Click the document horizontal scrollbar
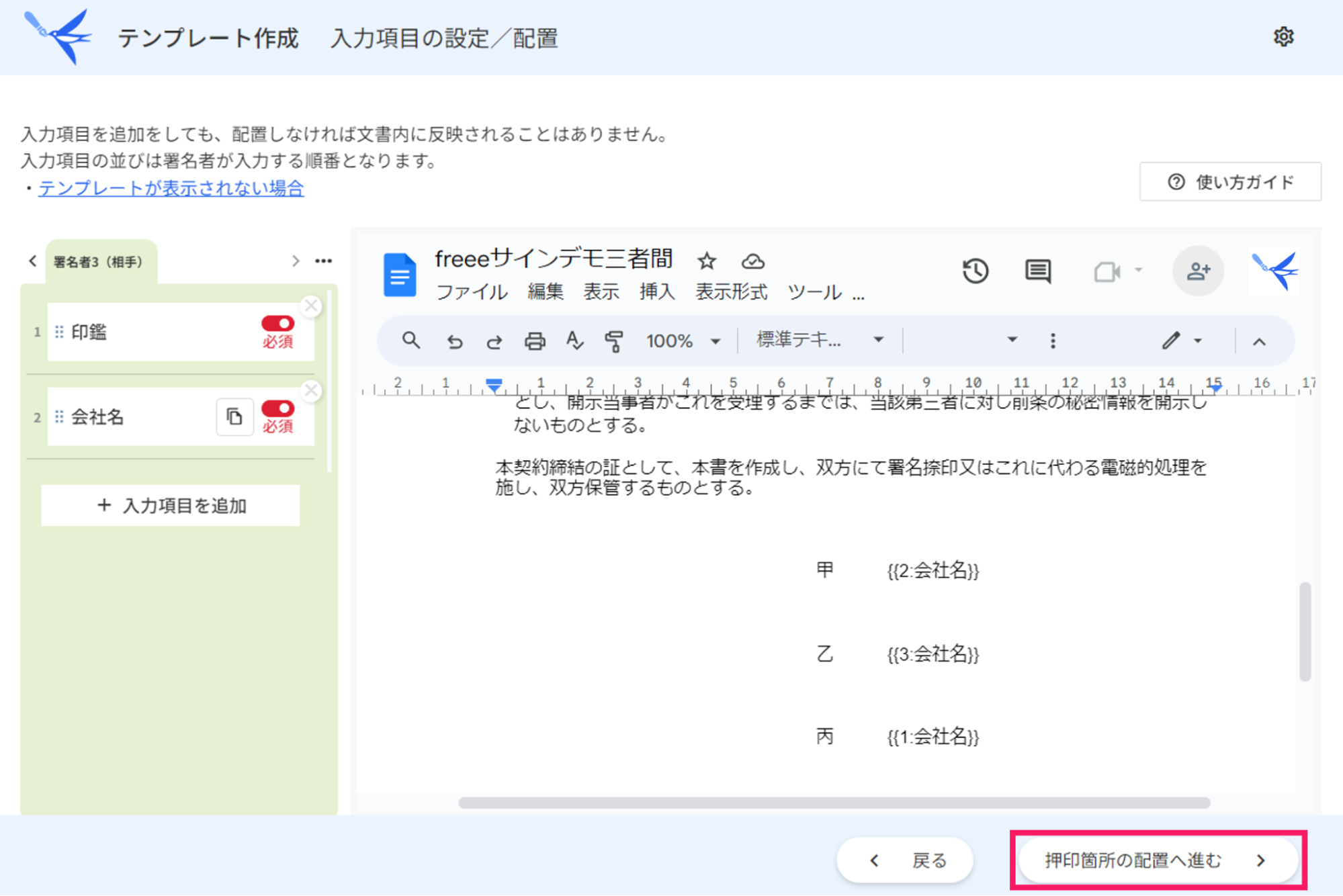 [x=834, y=803]
